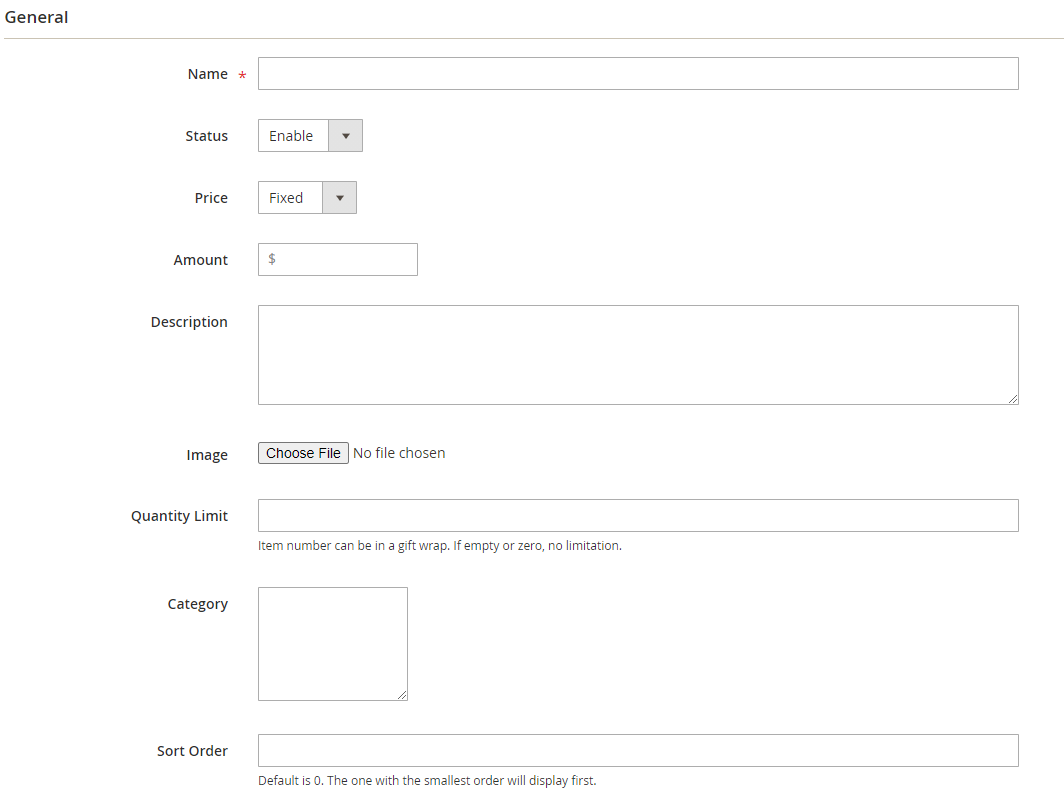Click inside the Description text area
1064x807 pixels.
click(638, 355)
